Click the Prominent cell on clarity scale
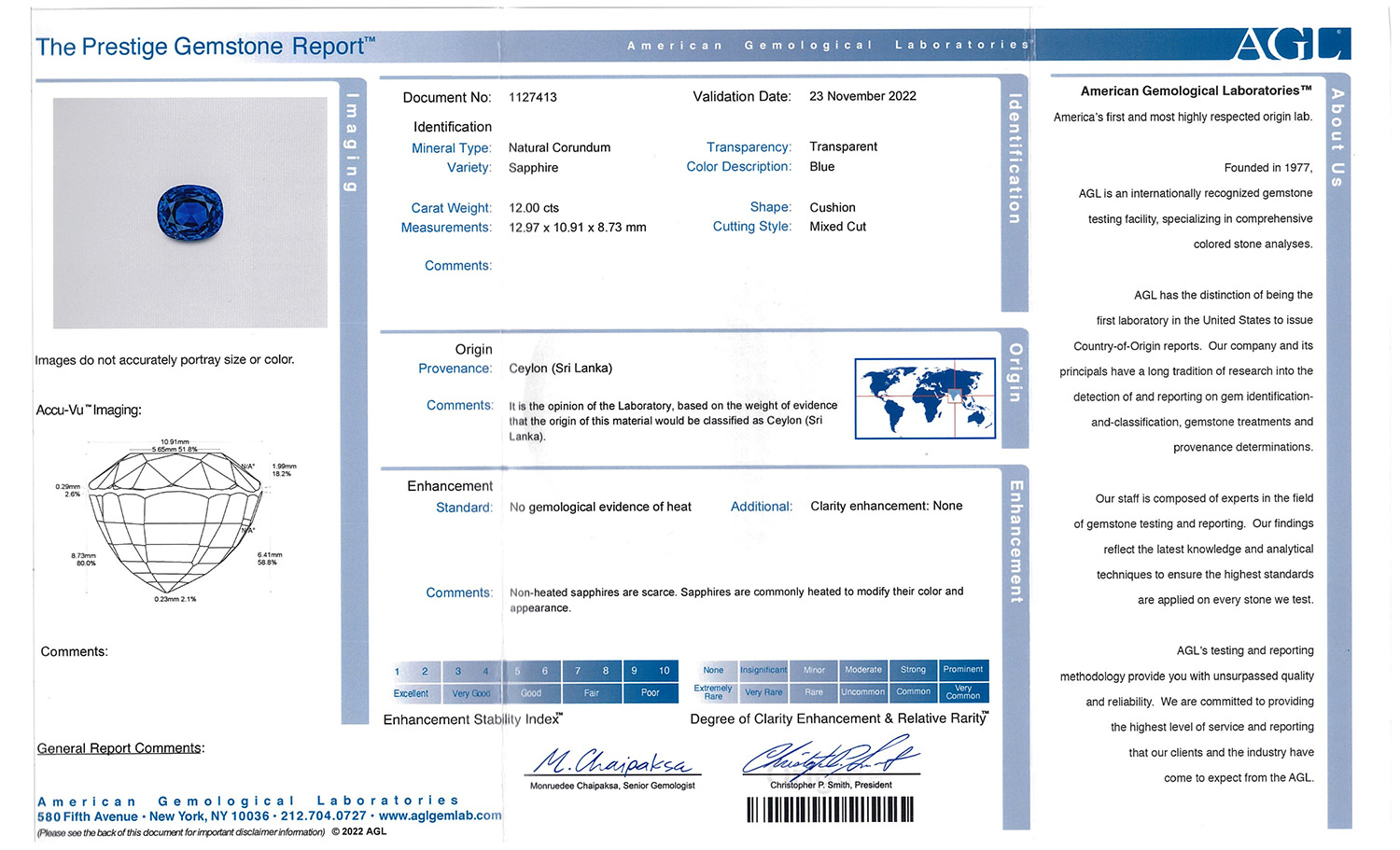The height and width of the screenshot is (850, 1400). click(x=962, y=670)
